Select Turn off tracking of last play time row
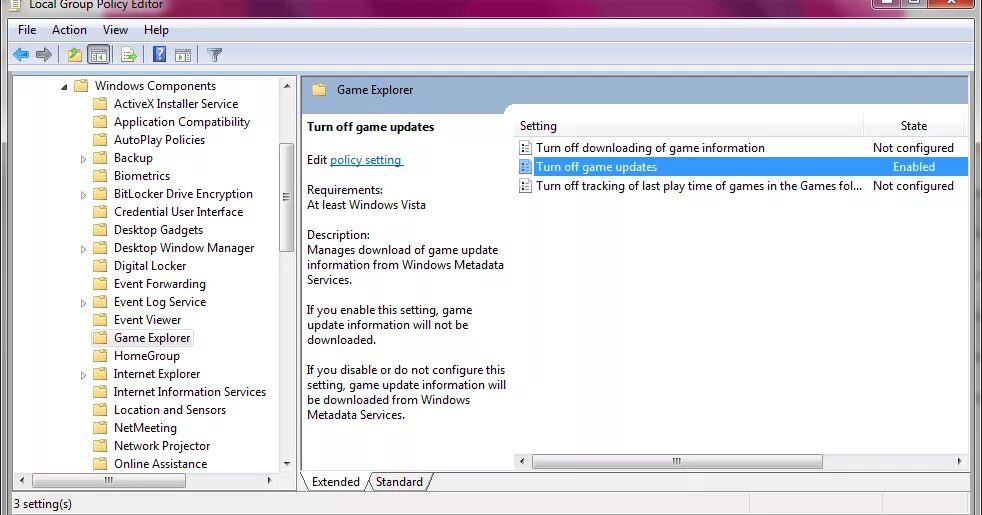 pyautogui.click(x=742, y=186)
